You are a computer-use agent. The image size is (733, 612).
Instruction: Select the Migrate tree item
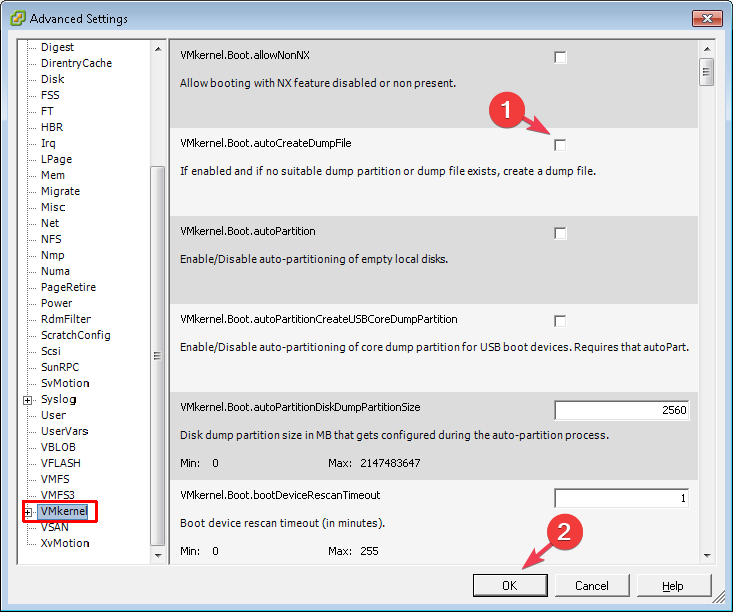(x=60, y=191)
